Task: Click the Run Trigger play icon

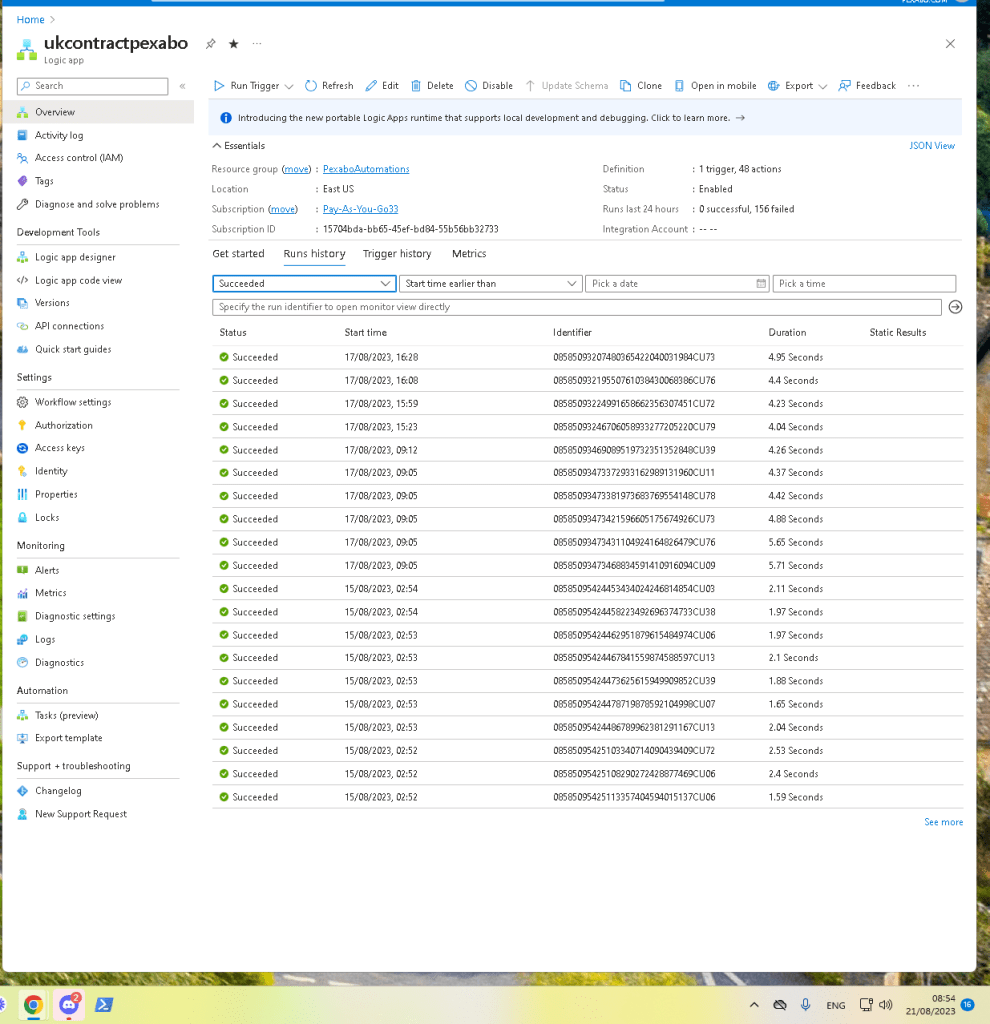Action: (x=219, y=86)
